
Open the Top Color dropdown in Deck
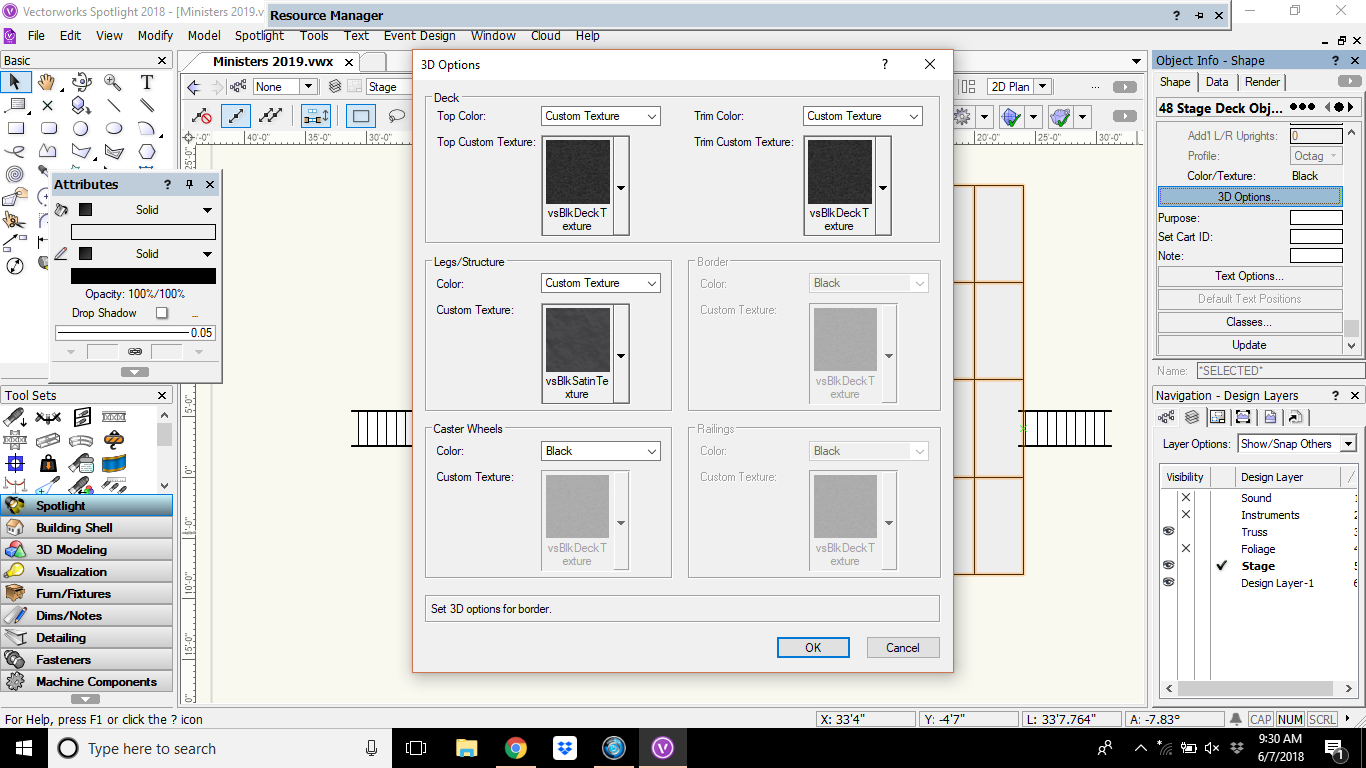click(x=600, y=116)
